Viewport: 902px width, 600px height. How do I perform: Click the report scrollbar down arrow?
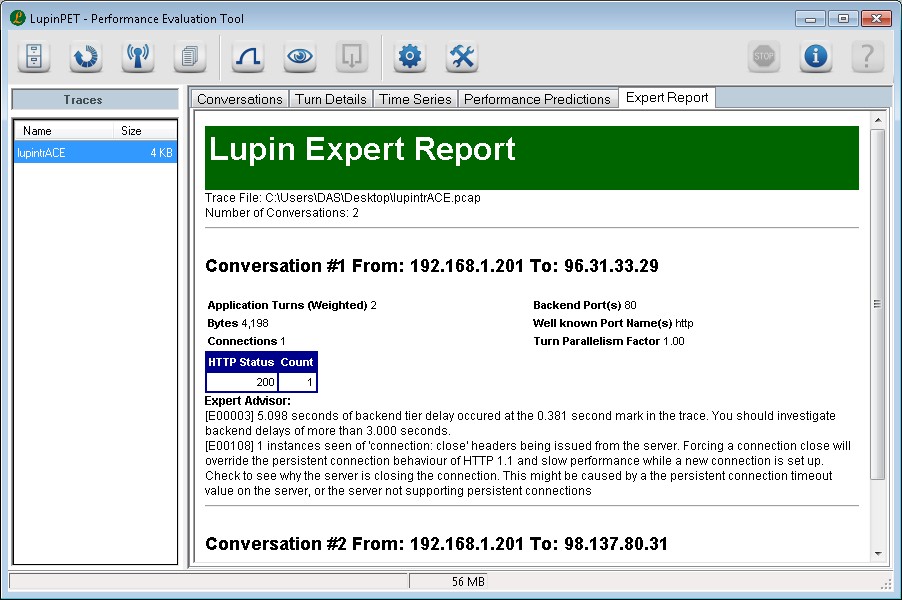(878, 553)
